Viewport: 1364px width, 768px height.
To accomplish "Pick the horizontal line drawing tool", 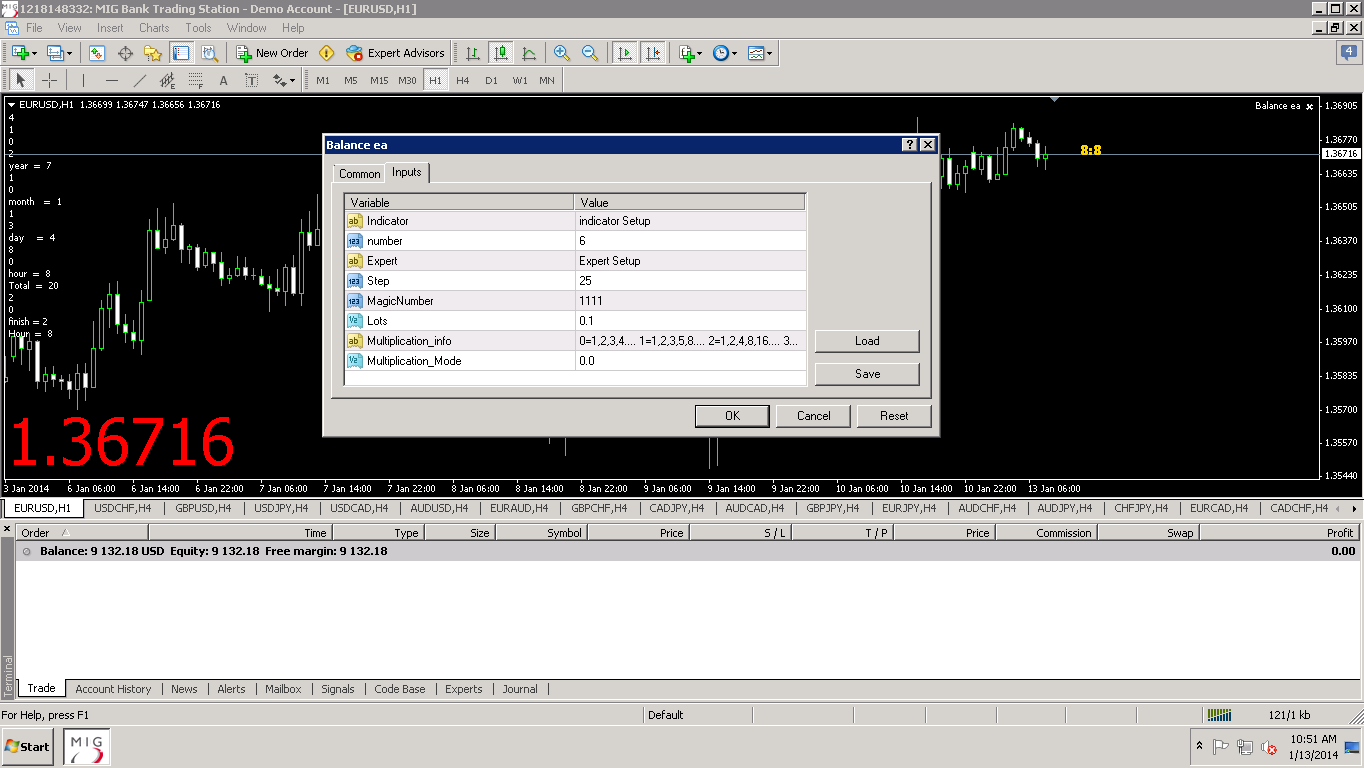I will [x=111, y=80].
